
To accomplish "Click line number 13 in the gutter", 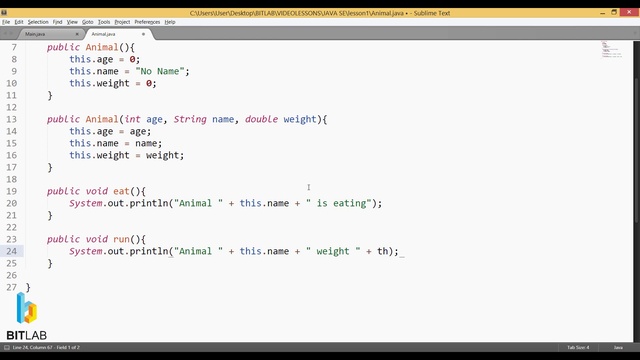I will point(11,119).
